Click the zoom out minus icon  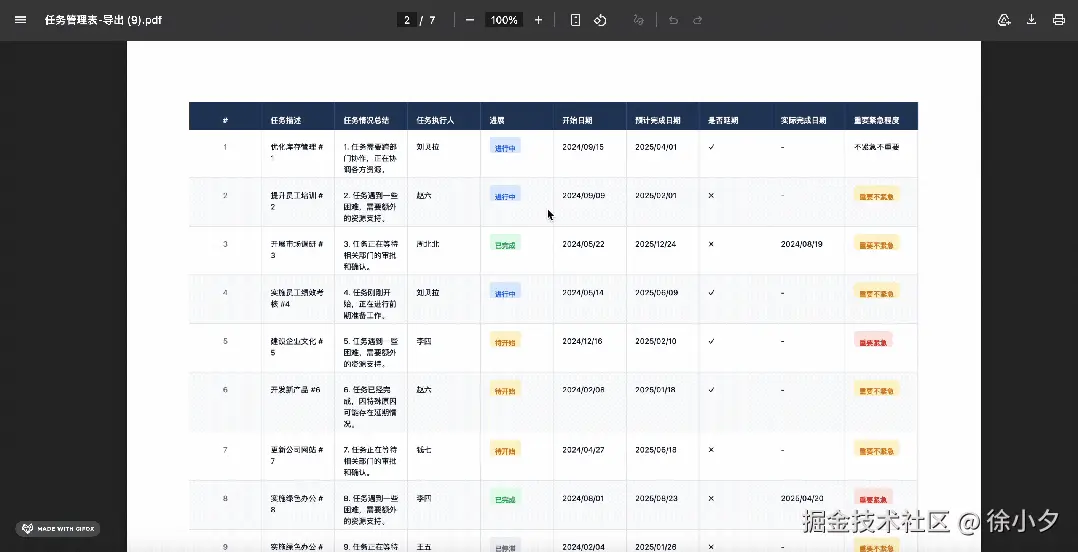click(470, 20)
